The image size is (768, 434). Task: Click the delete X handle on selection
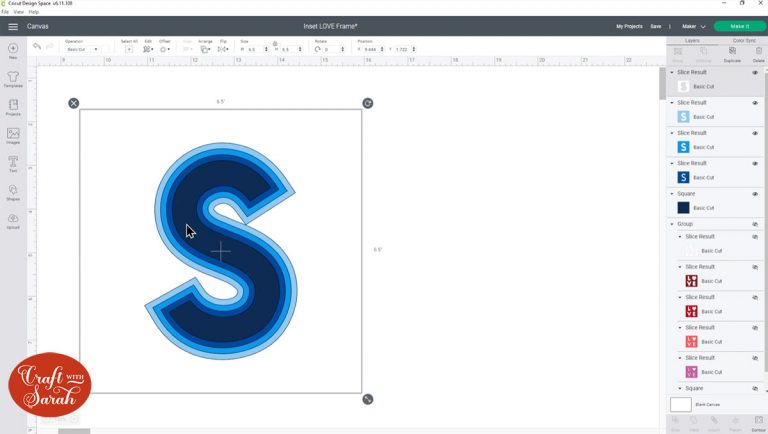pos(73,103)
